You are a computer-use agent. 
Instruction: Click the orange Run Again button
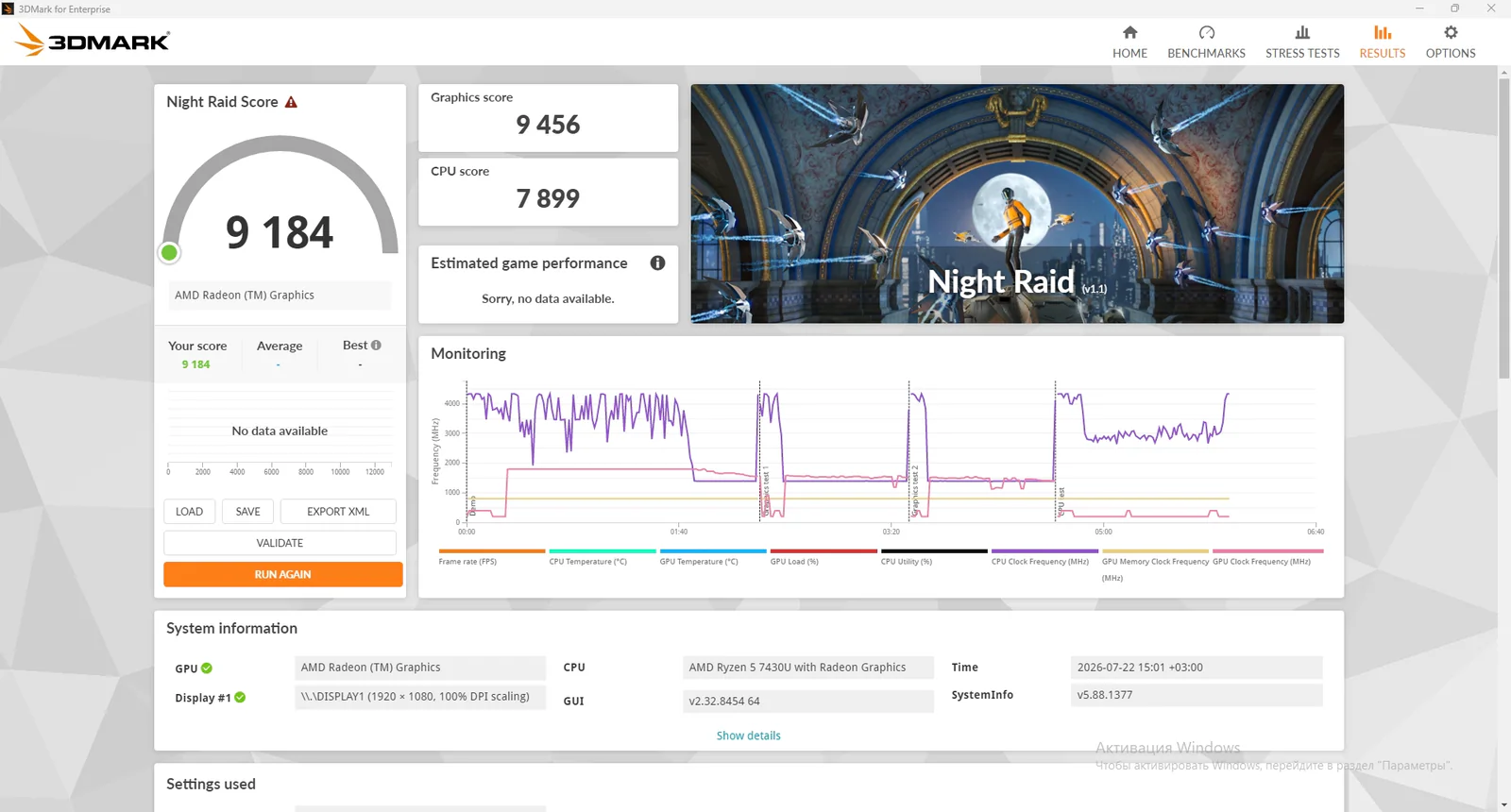(282, 574)
